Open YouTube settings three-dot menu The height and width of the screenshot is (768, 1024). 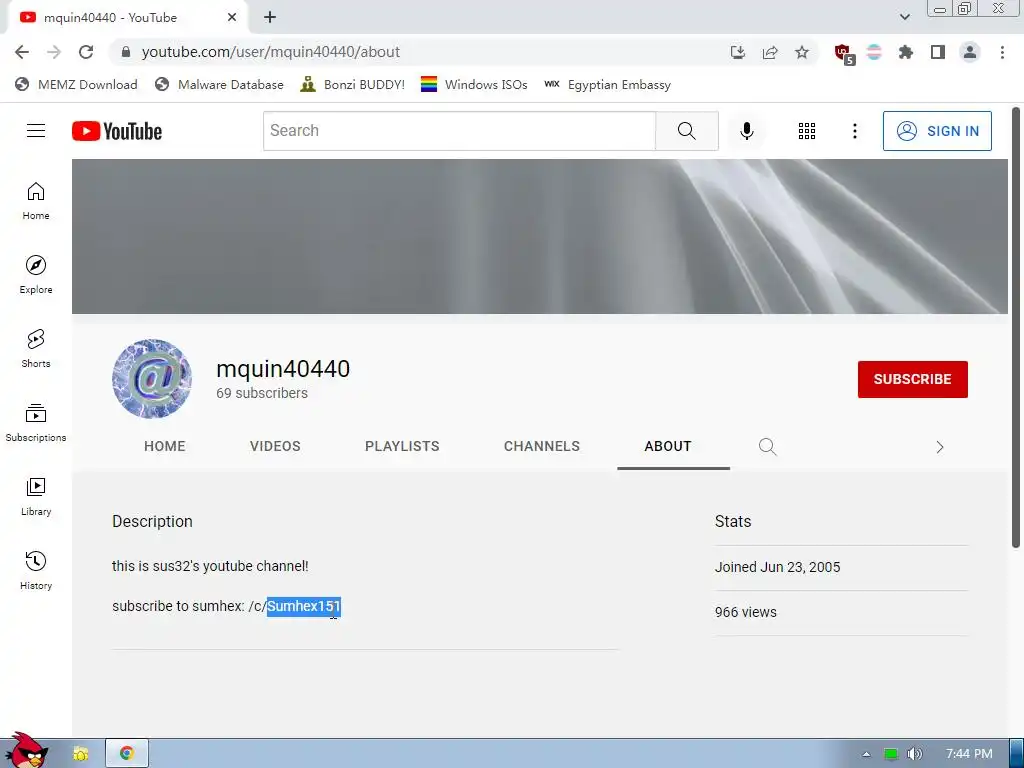pyautogui.click(x=854, y=131)
